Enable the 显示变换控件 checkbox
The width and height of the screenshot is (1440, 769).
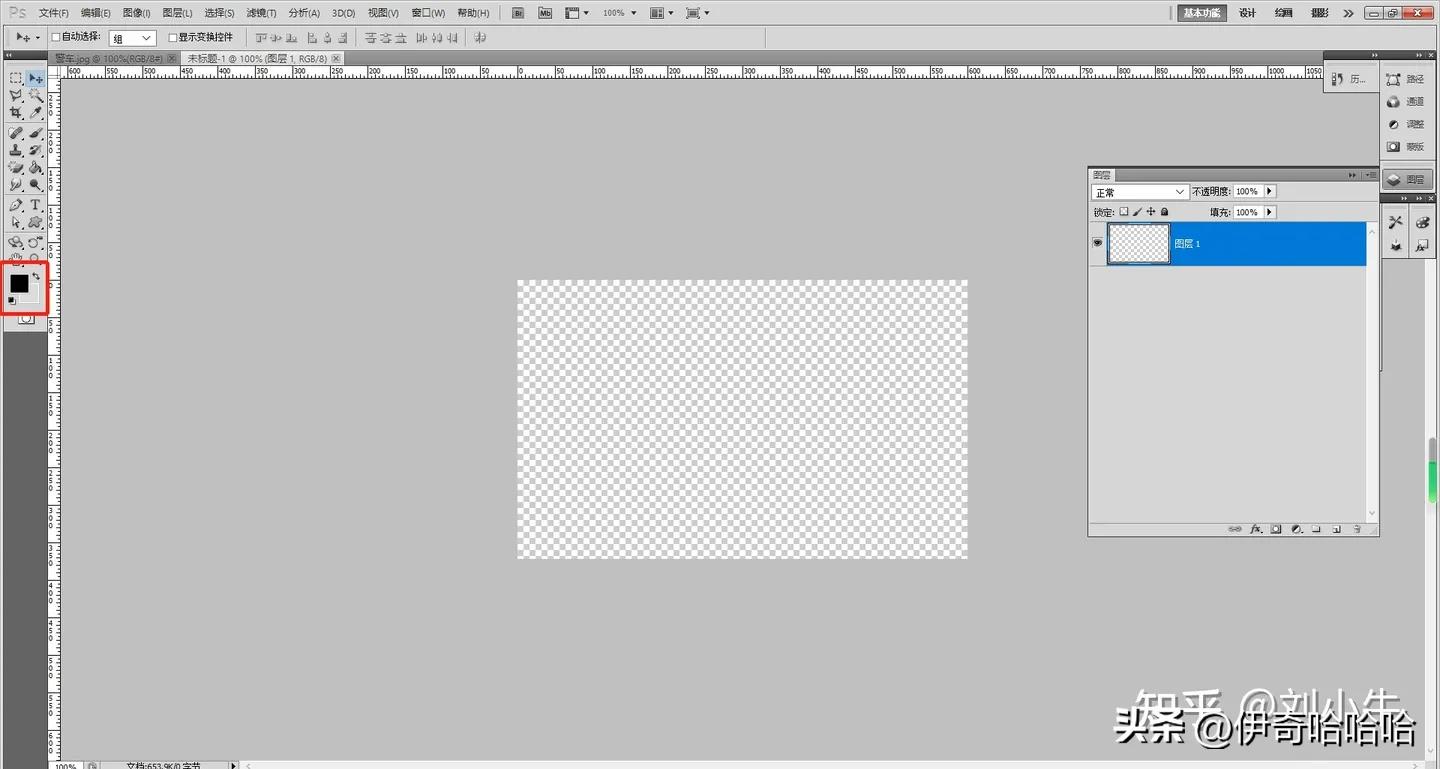tap(172, 37)
